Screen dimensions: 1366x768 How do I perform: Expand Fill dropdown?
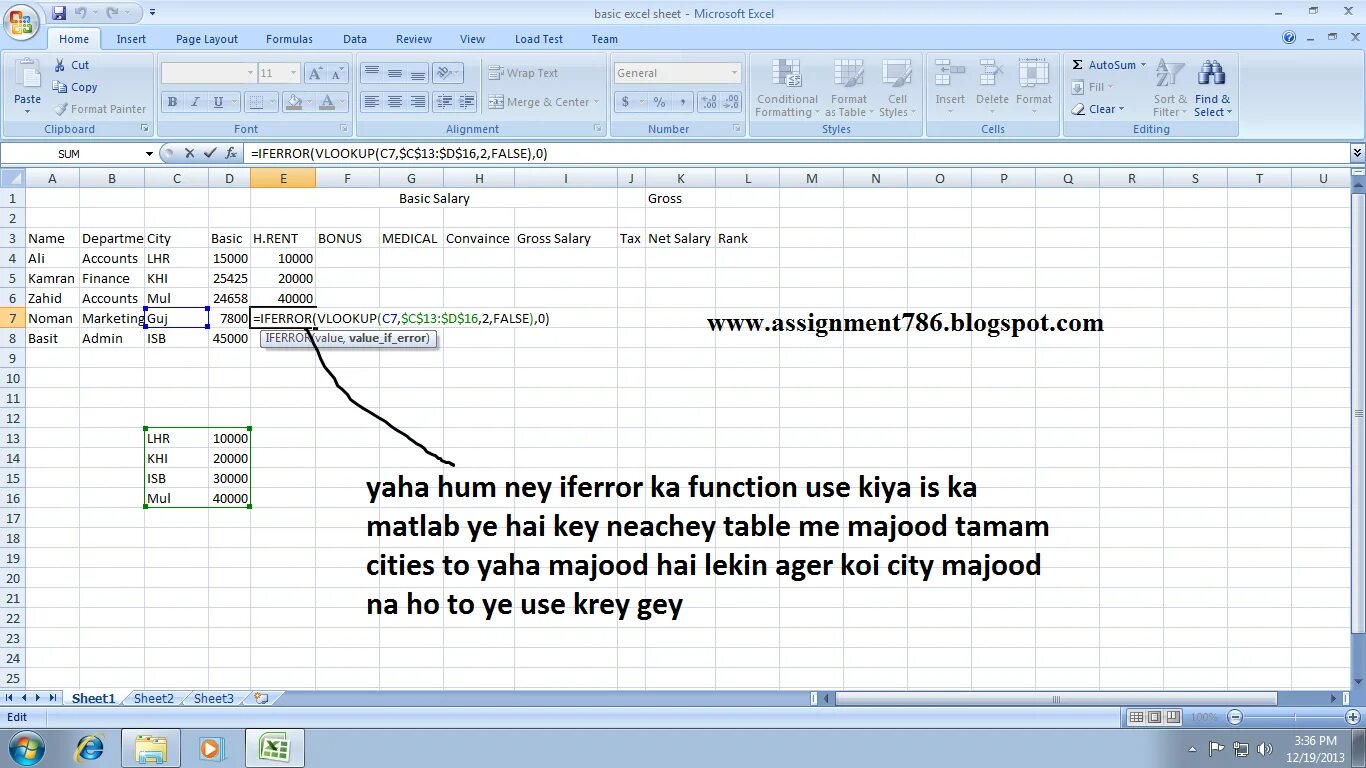[x=1110, y=87]
